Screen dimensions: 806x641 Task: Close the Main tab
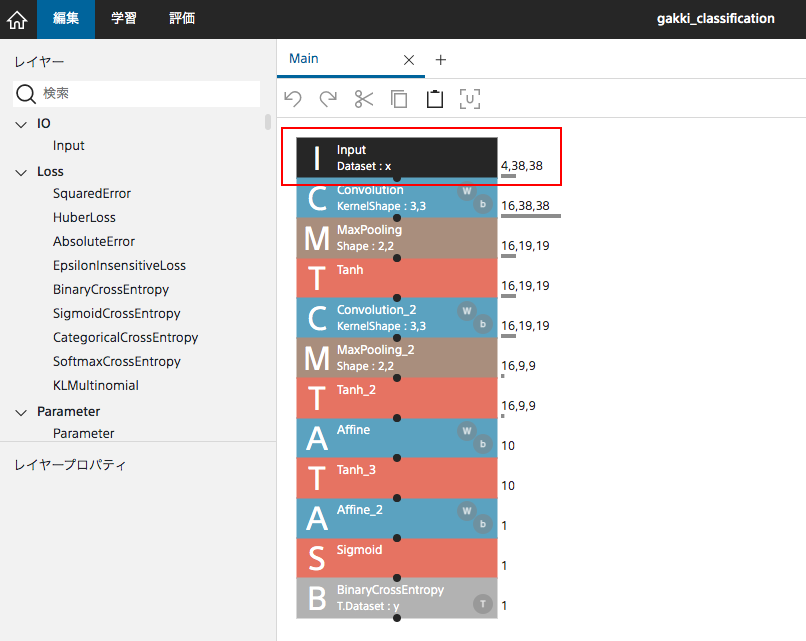pos(408,60)
